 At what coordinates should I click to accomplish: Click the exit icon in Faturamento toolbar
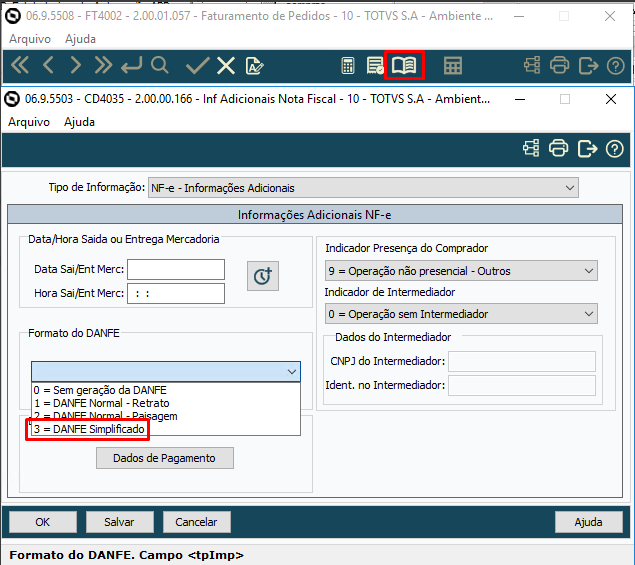coord(588,66)
